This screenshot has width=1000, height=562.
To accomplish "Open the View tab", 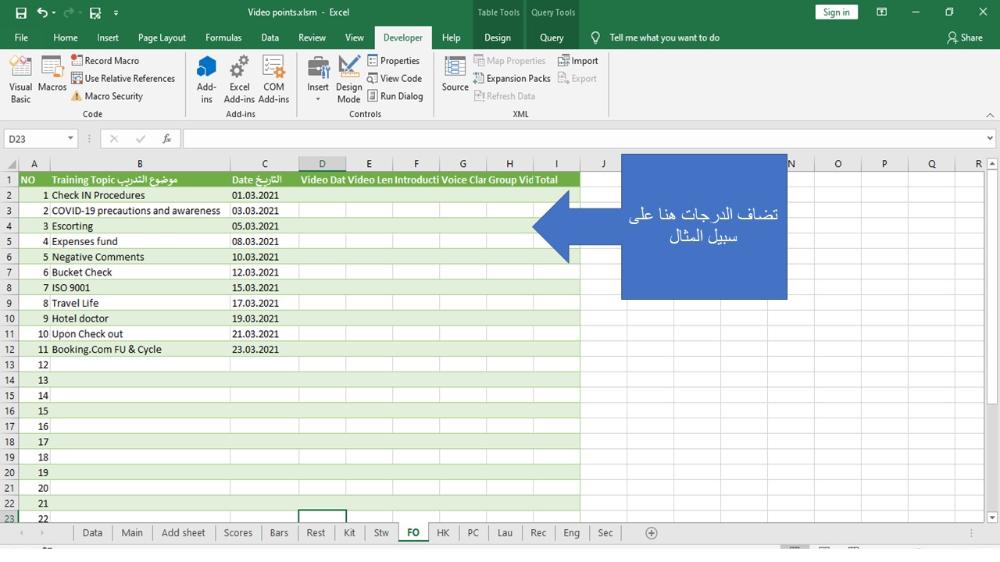I will click(x=354, y=38).
